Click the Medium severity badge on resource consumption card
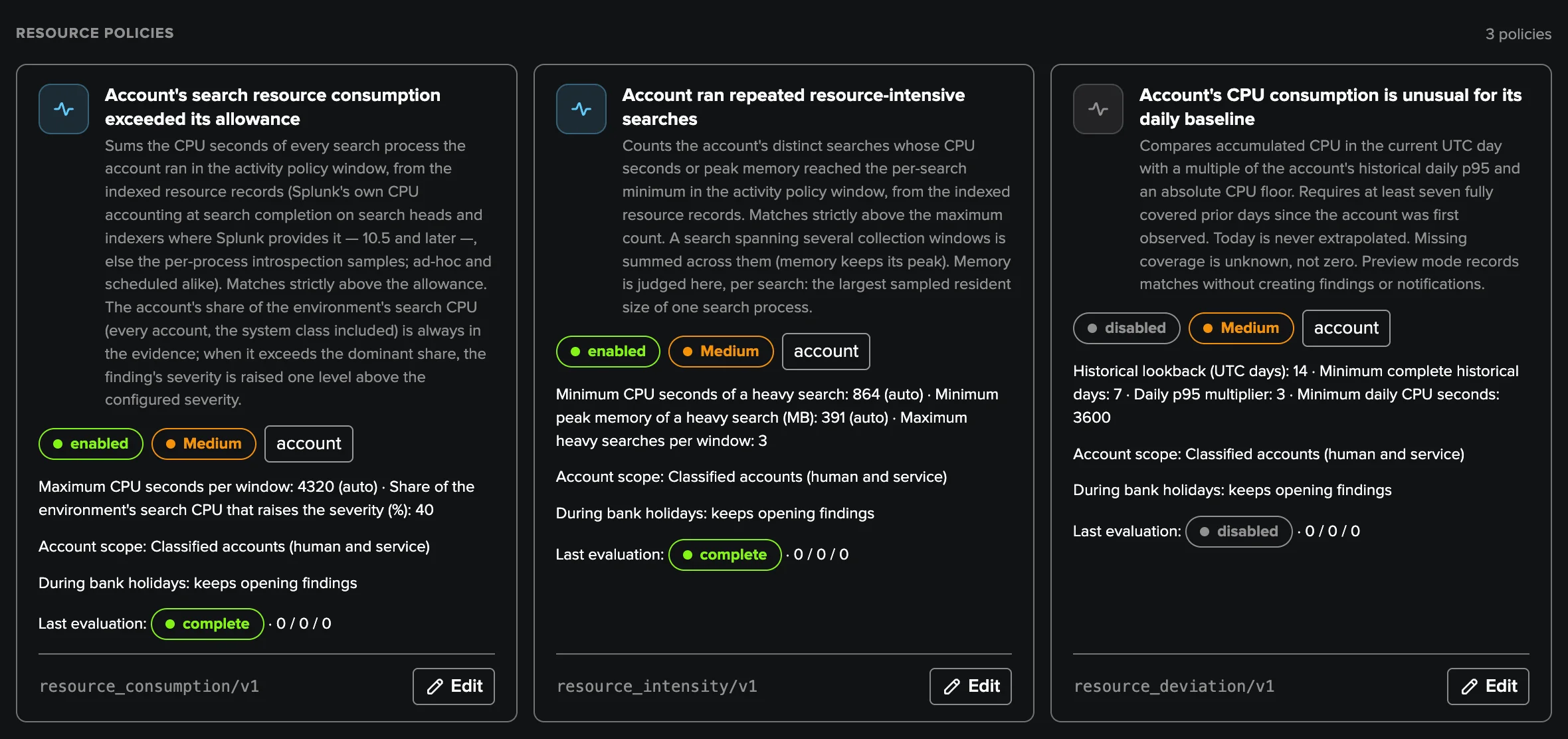1568x739 pixels. click(x=204, y=444)
